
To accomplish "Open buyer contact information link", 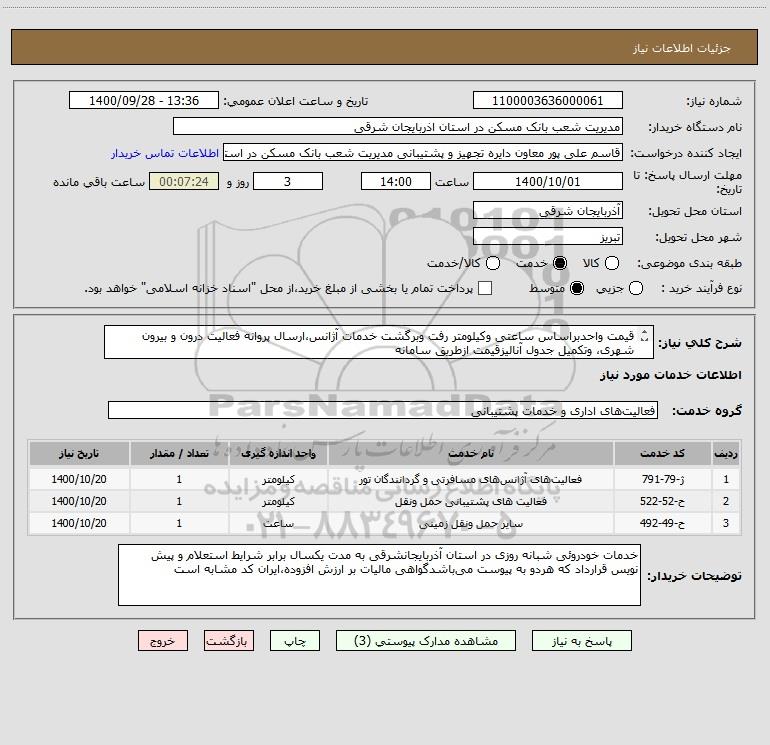I will point(165,153).
